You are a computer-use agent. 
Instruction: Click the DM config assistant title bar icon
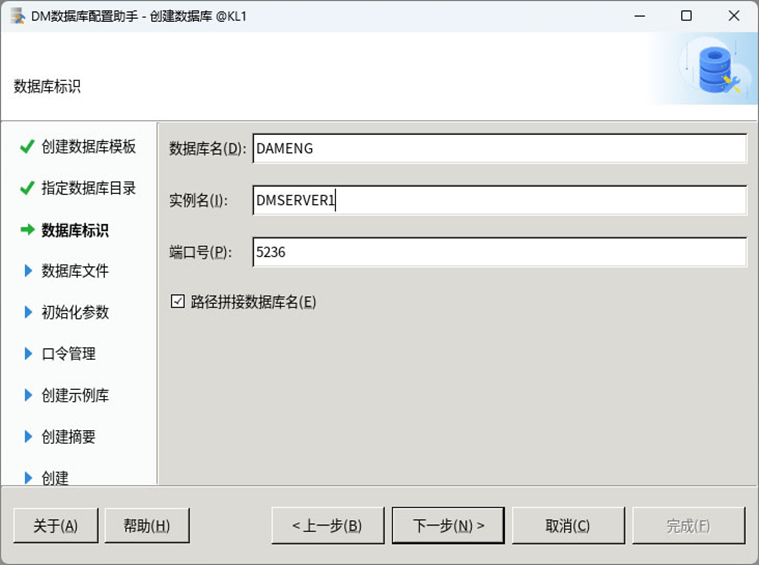(x=18, y=16)
